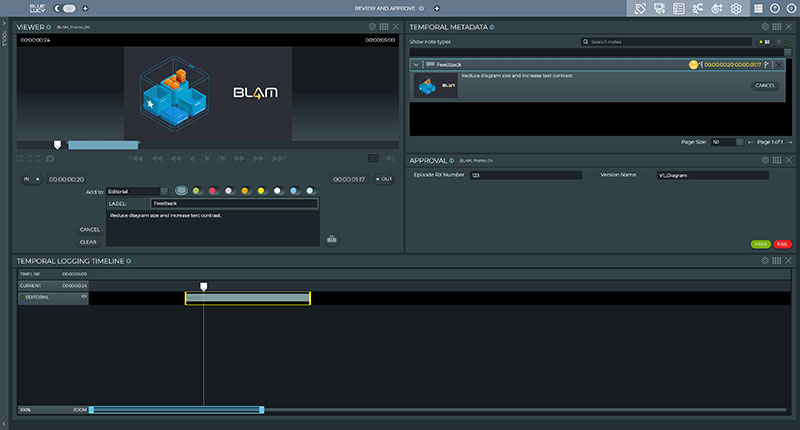Image resolution: width=800 pixels, height=430 pixels.
Task: Click the red FAIL button
Action: pos(782,244)
